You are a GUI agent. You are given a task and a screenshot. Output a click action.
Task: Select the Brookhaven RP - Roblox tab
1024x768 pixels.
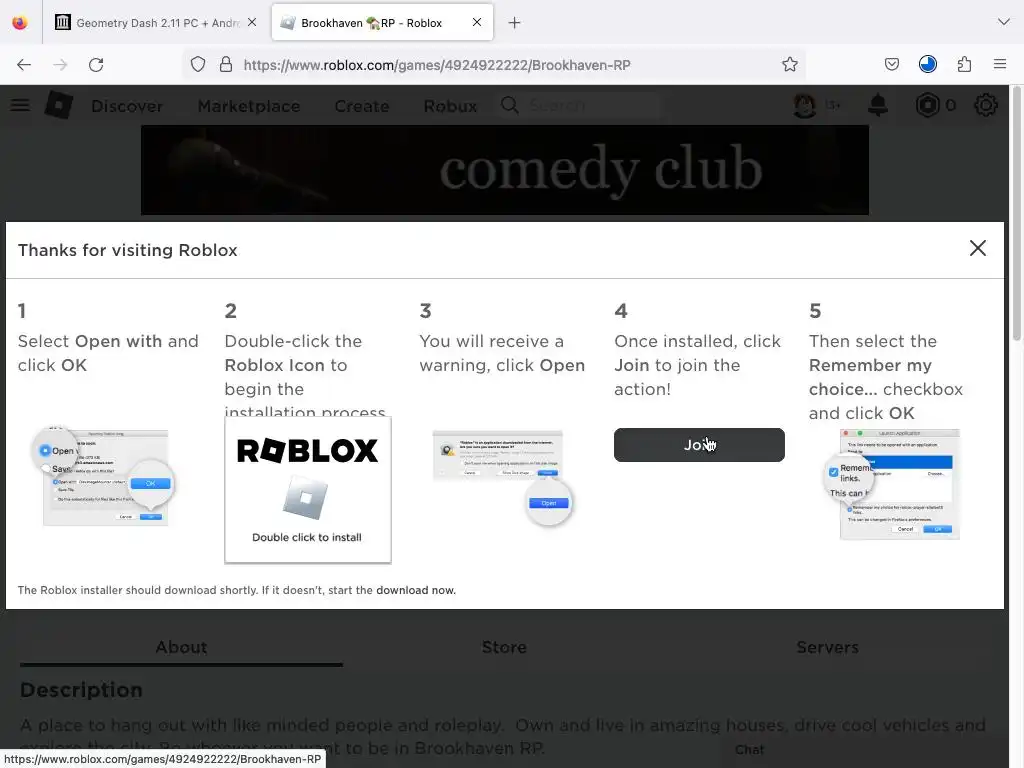point(382,23)
